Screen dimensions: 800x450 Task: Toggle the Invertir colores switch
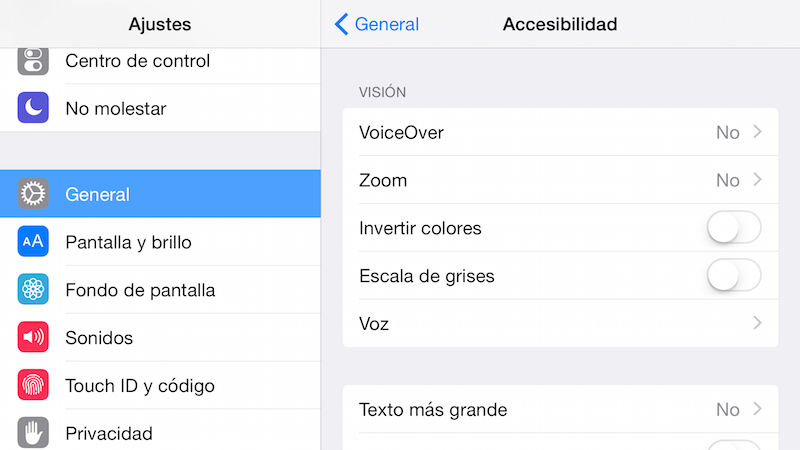click(x=734, y=228)
